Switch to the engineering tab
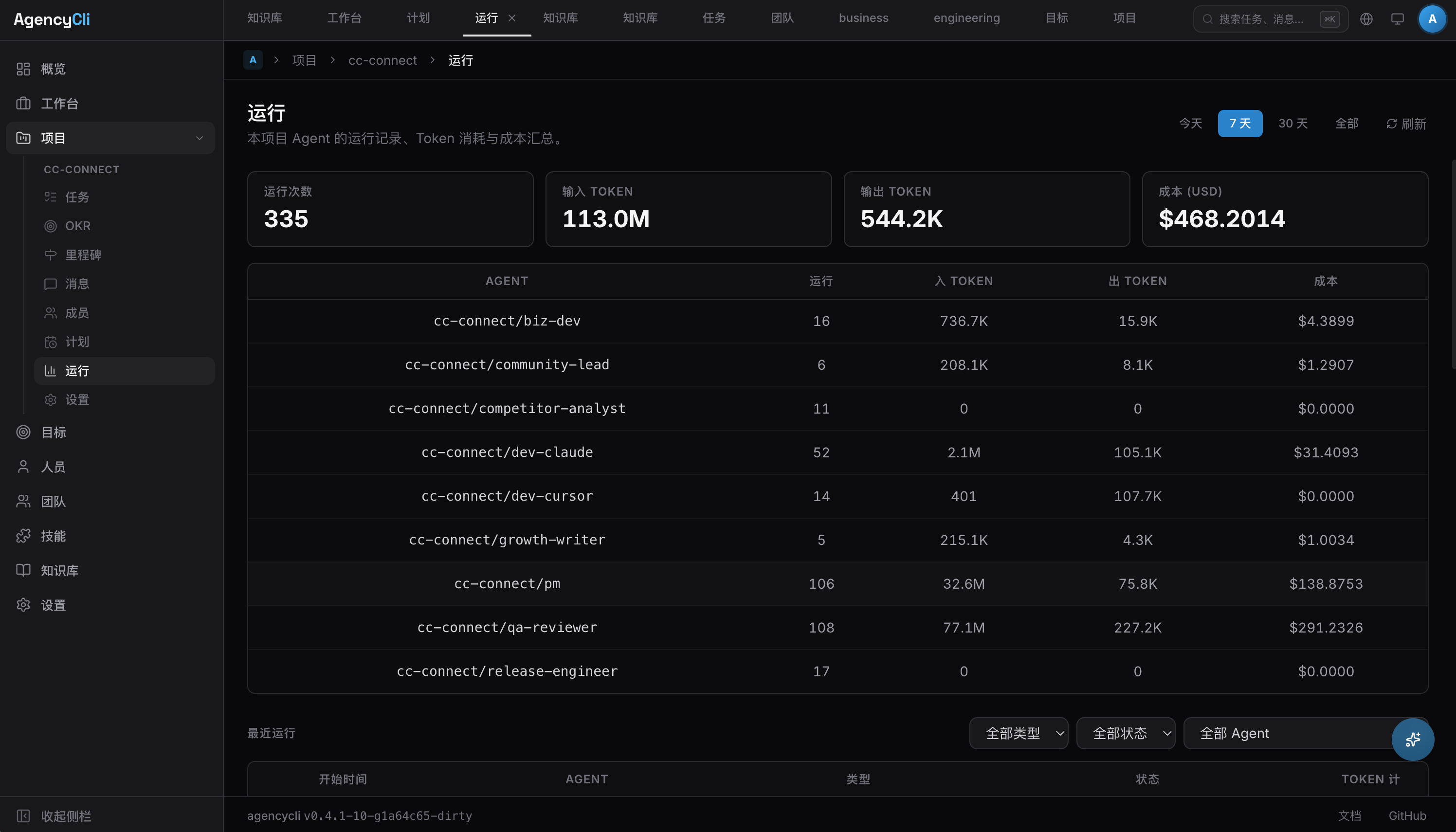 966,18
